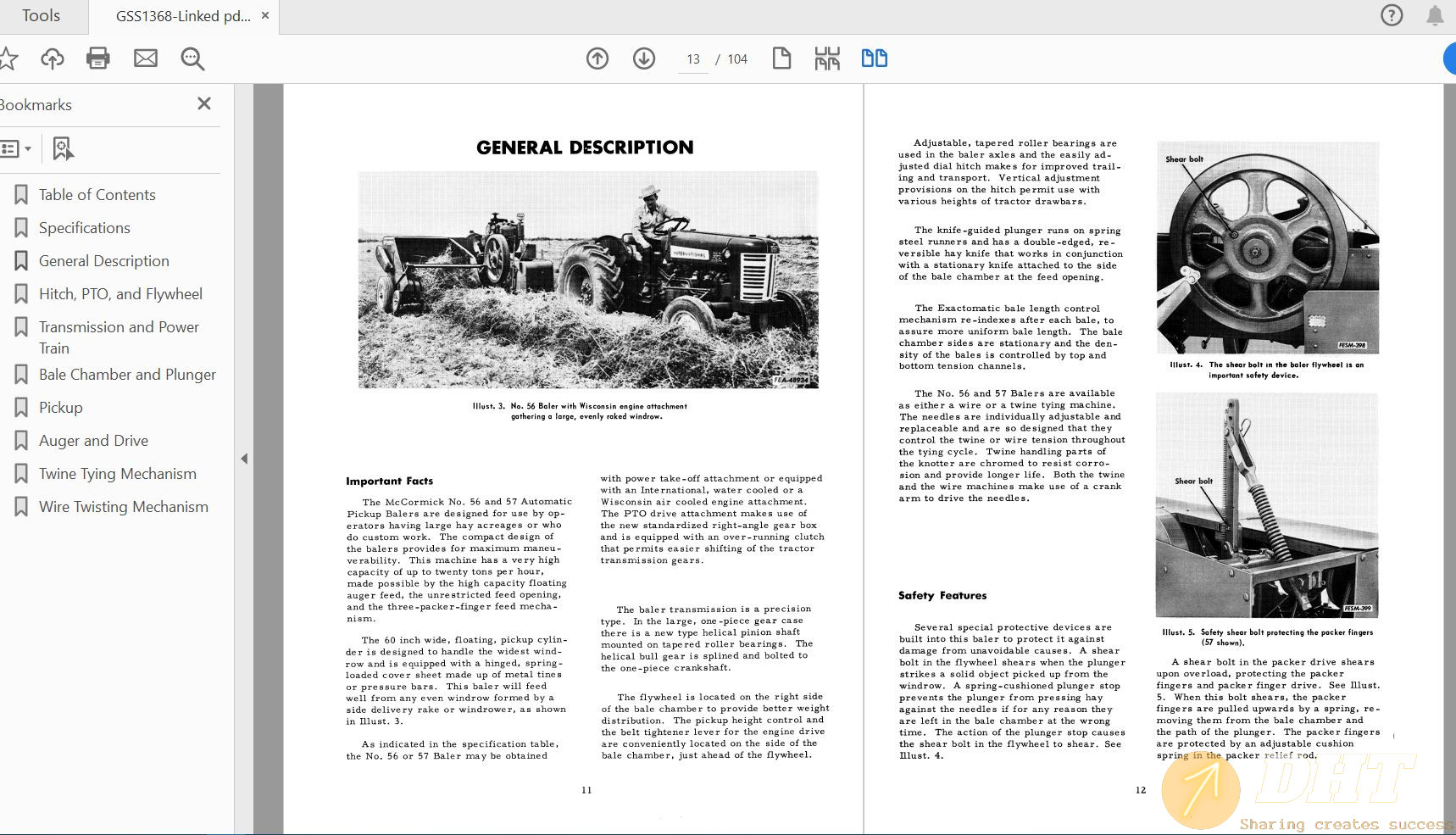Jump to Twine Tying Mechanism bookmark
Image resolution: width=1456 pixels, height=835 pixels.
117,474
